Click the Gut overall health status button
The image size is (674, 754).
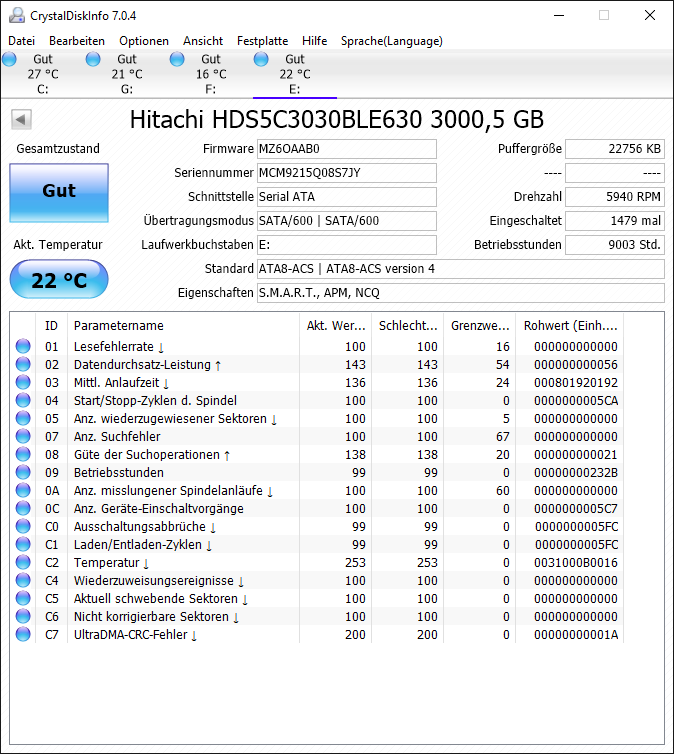click(x=59, y=192)
